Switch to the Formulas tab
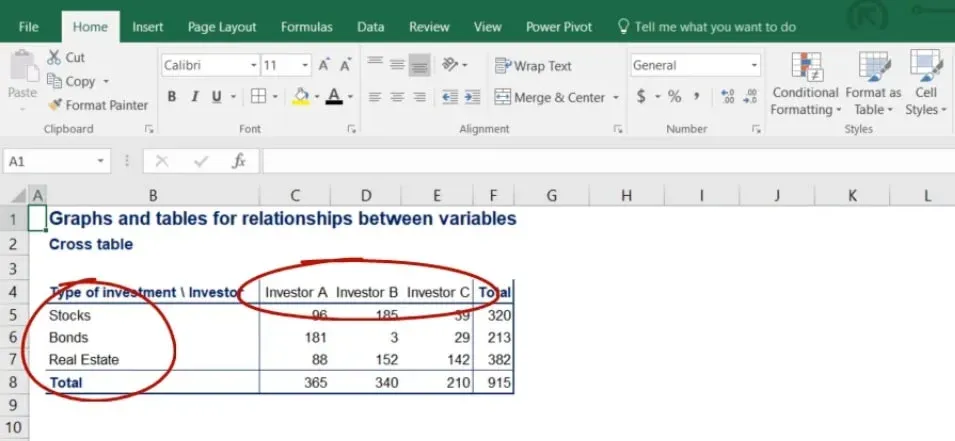 307,27
